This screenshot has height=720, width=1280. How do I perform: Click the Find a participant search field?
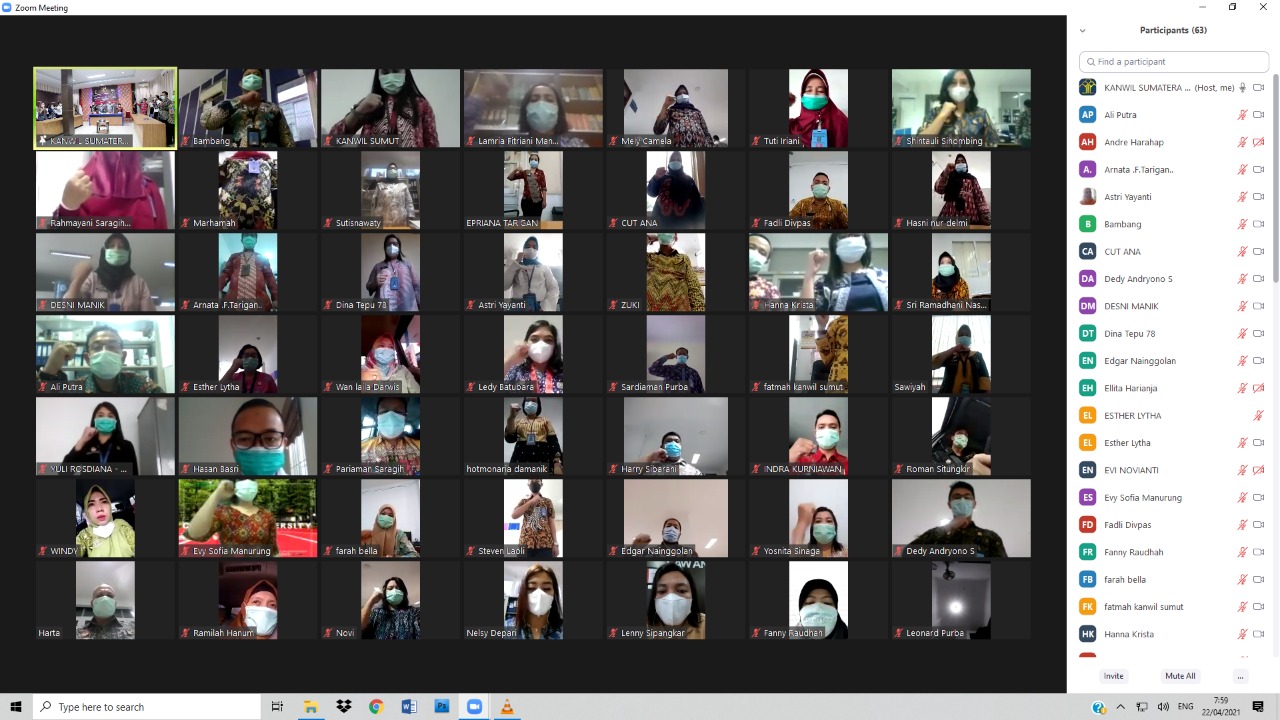[x=1174, y=62]
